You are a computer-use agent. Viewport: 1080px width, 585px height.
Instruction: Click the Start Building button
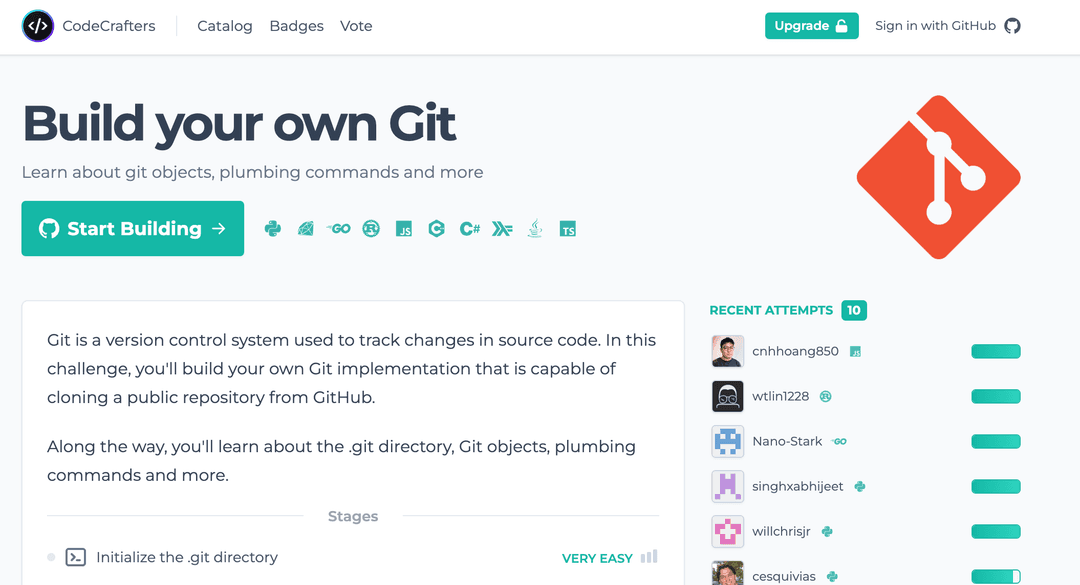[x=133, y=229]
